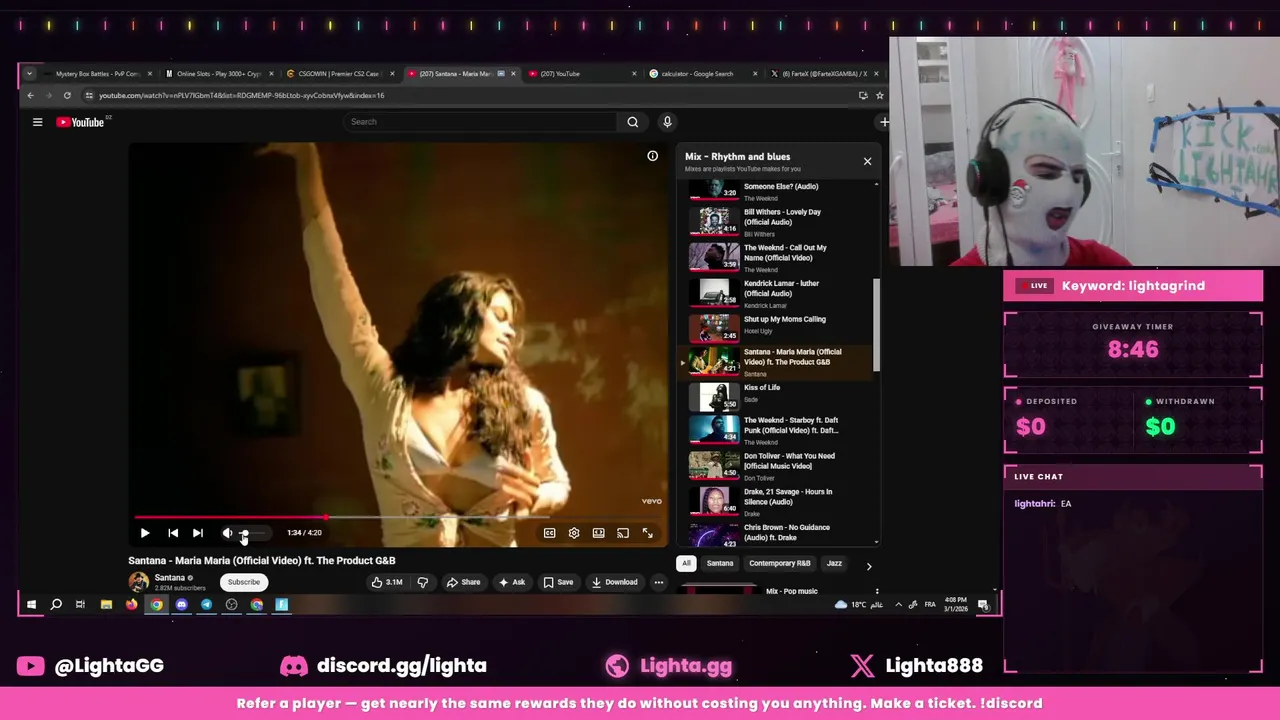Open Telegram from the taskbar

pos(207,605)
